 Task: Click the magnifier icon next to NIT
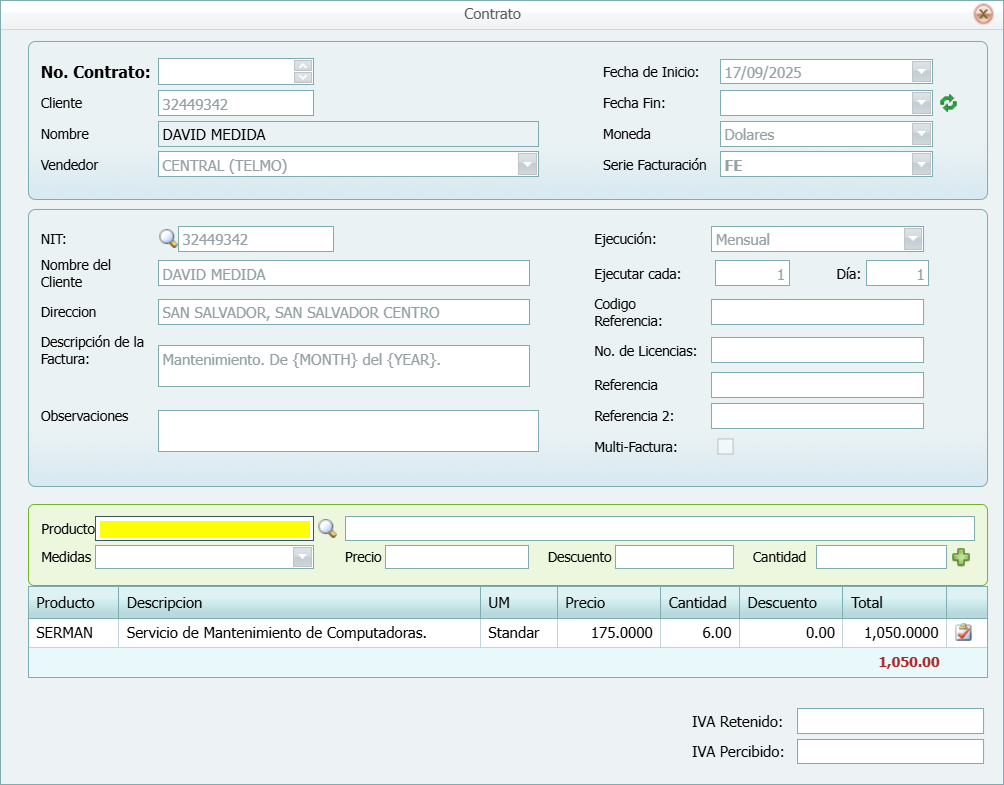click(168, 239)
